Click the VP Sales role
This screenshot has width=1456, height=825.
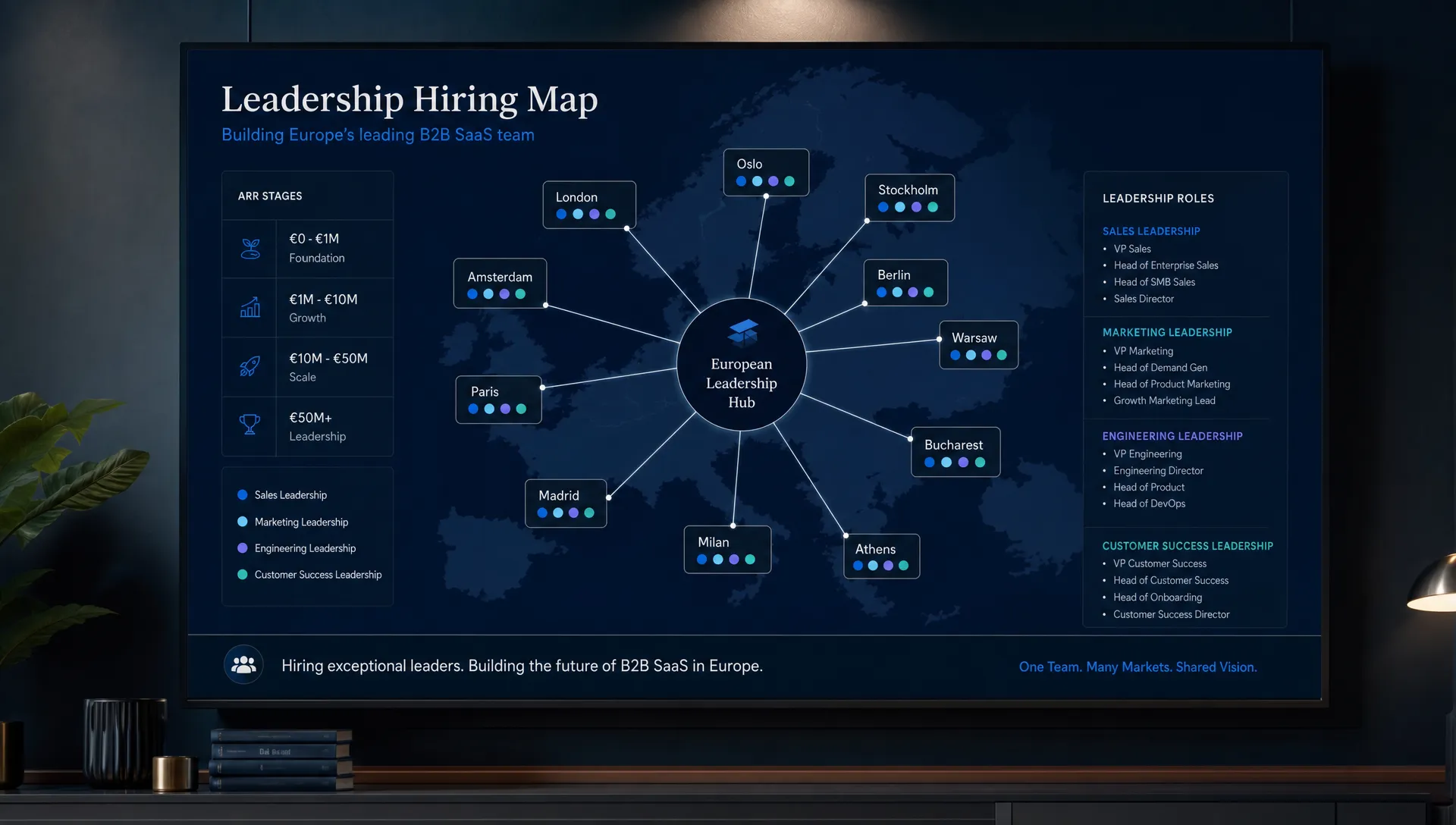click(1132, 249)
